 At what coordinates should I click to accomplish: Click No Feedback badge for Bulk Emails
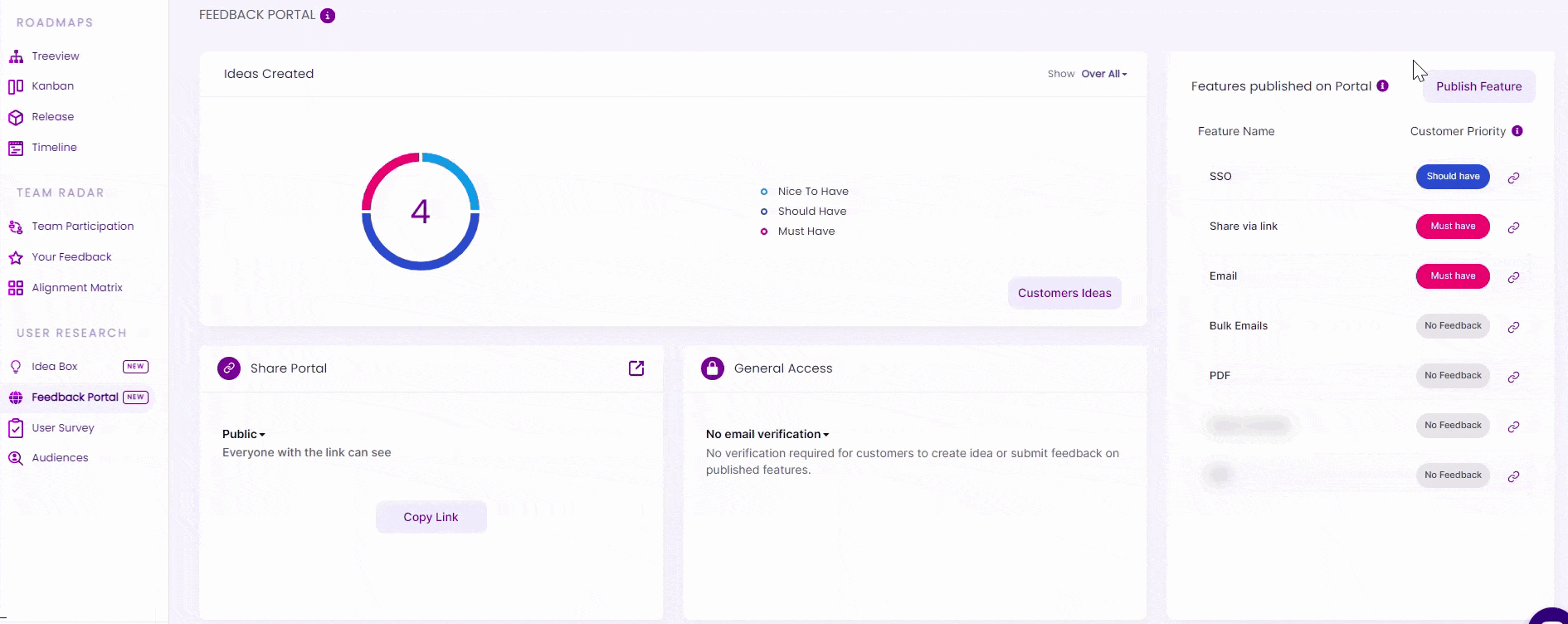1453,326
